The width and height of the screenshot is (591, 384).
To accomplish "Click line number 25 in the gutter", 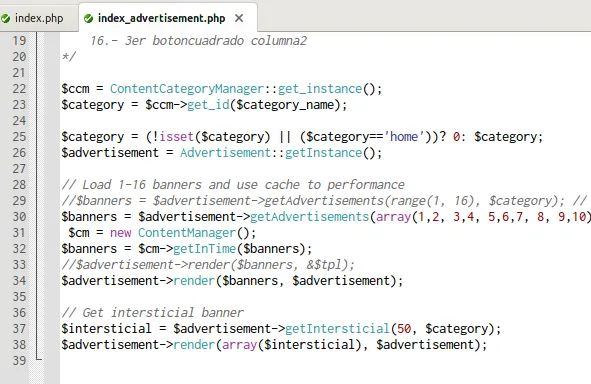I will tap(19, 136).
